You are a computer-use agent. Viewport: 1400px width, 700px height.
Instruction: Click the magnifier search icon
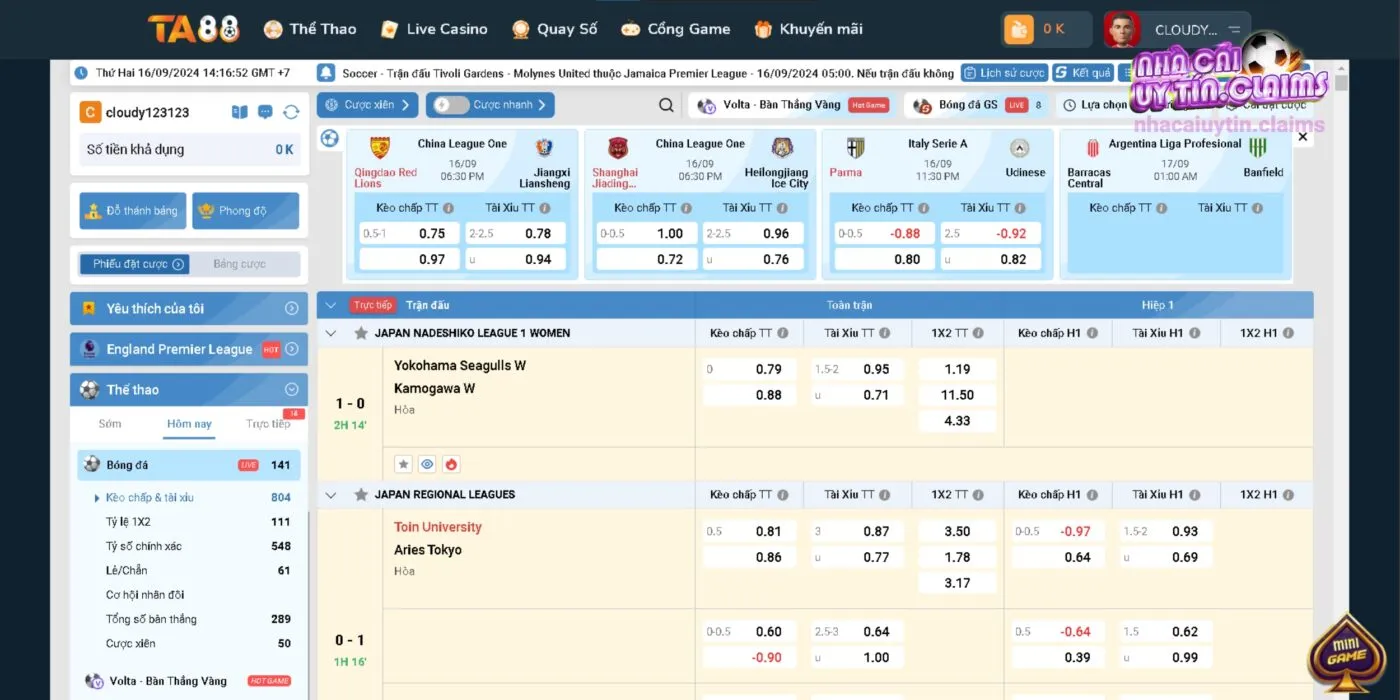[666, 105]
